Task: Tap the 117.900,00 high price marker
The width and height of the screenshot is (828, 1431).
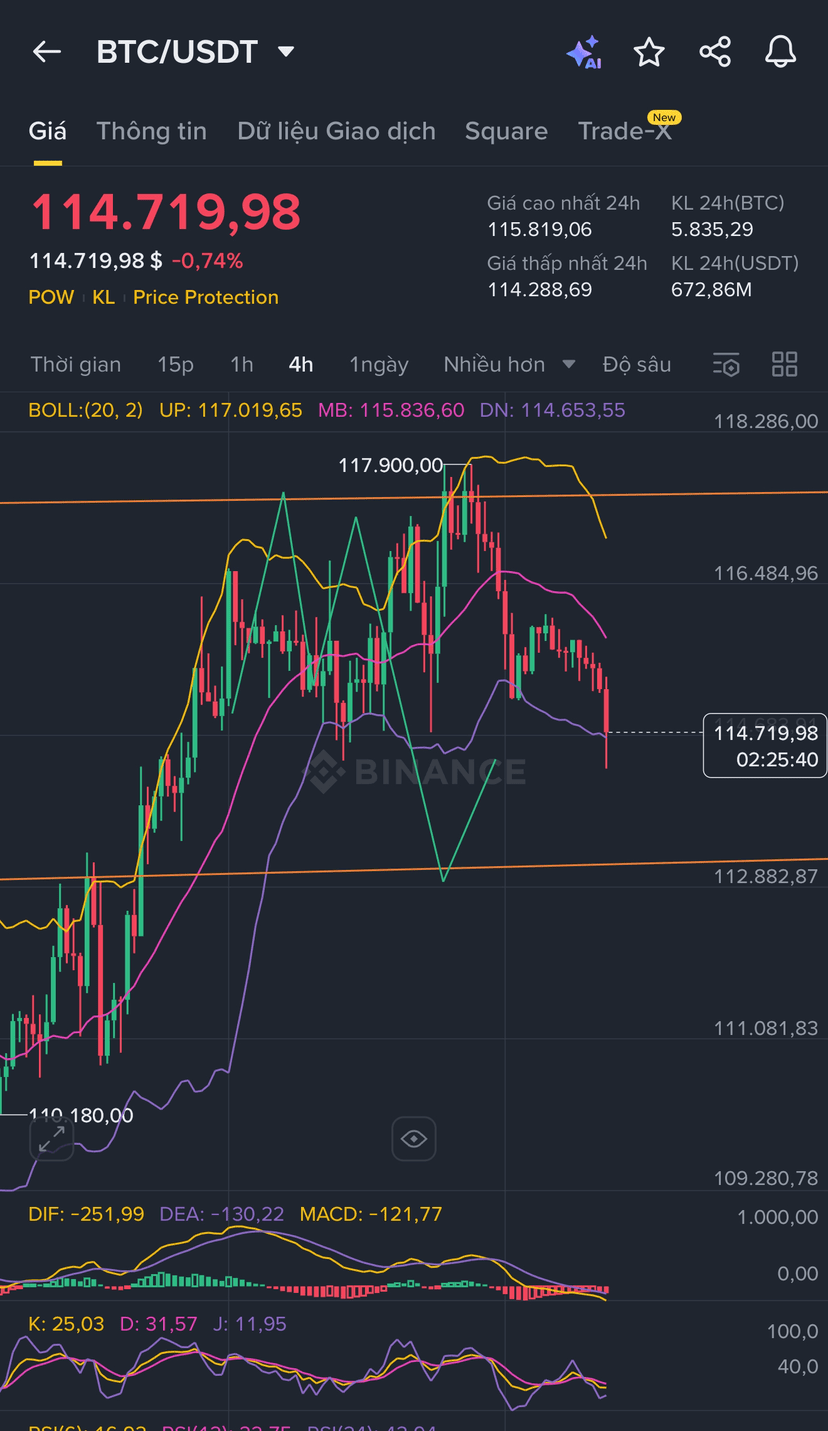Action: coord(390,465)
